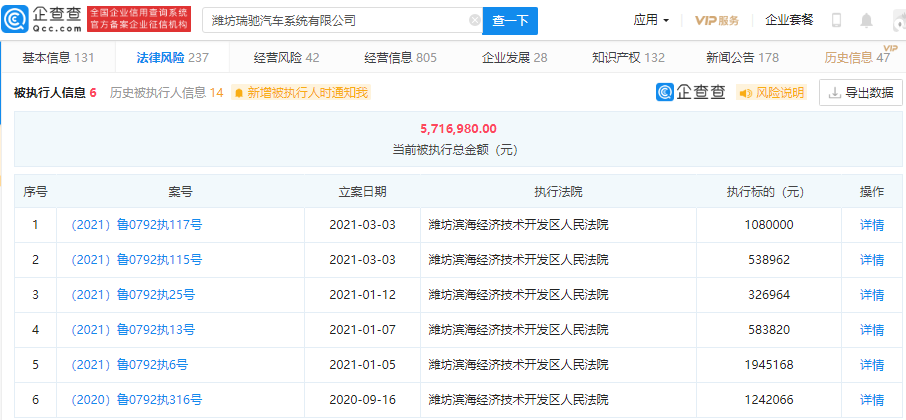
Task: Focus the company name search field
Action: tap(335, 20)
